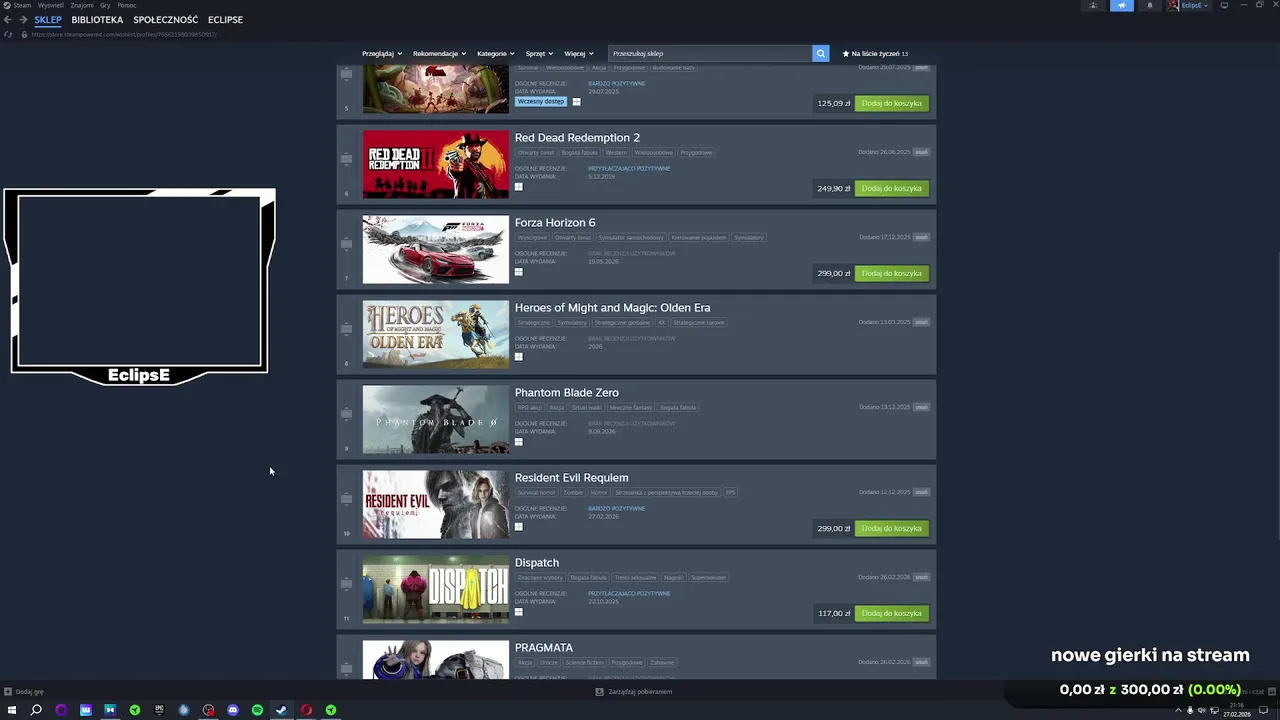Screen dimensions: 1280x720
Task: Go forward with the Steam forward arrow
Action: [x=23, y=19]
